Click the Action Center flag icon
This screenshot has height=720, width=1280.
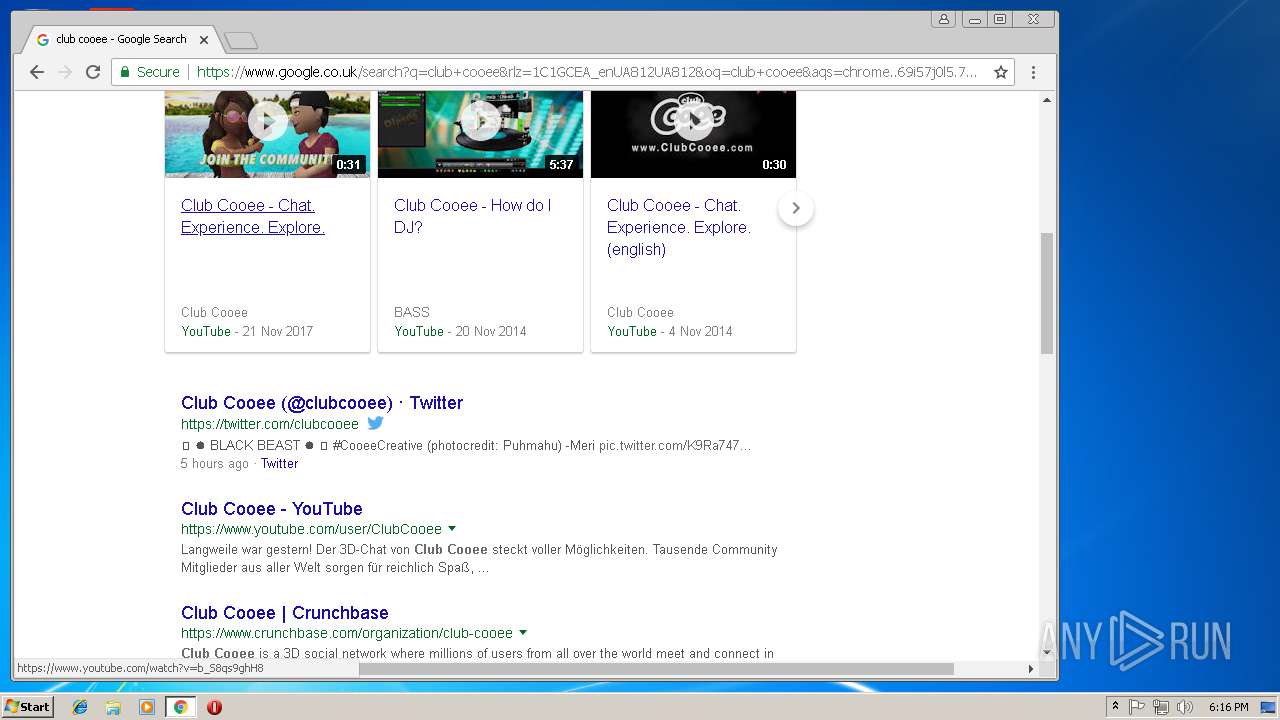coord(1137,707)
